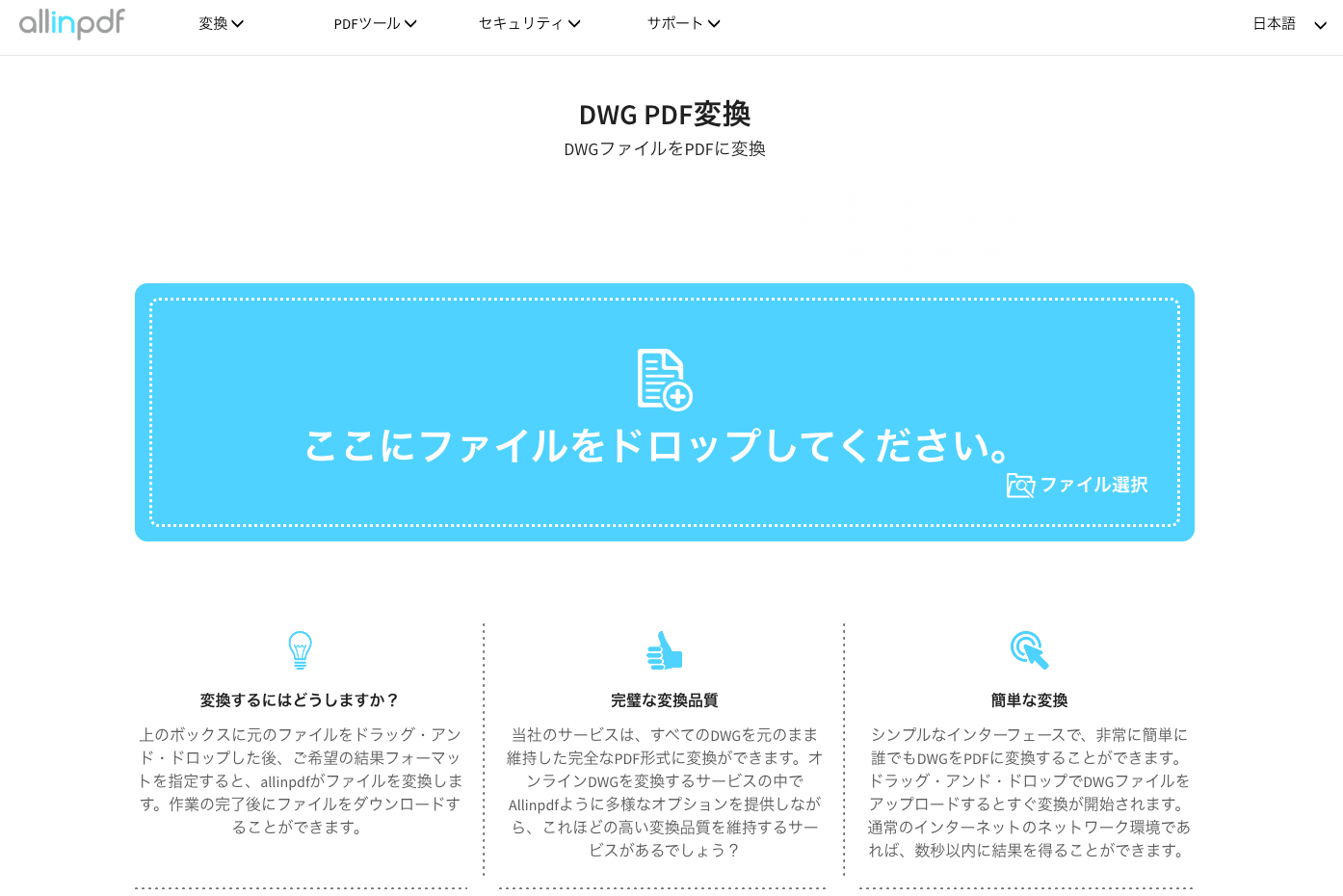Expand the chevron next to サポート
The height and width of the screenshot is (896, 1343).
tap(714, 24)
